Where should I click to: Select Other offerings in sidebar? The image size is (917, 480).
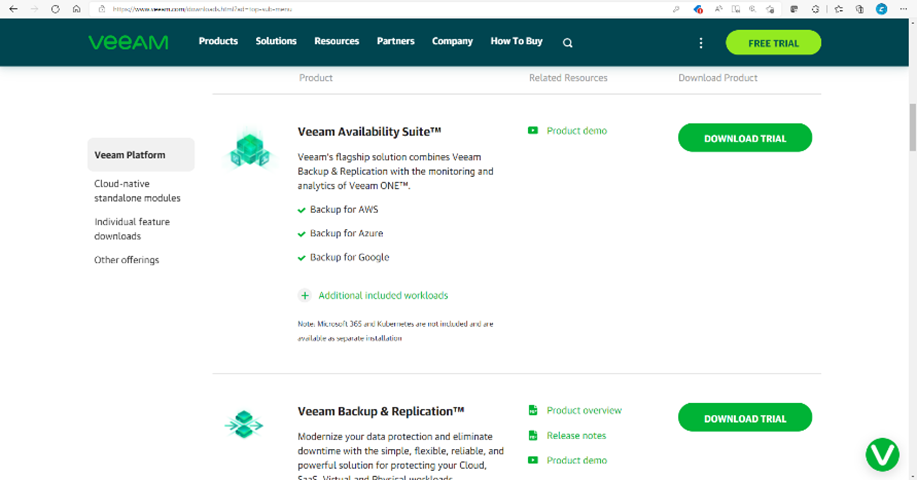click(126, 260)
